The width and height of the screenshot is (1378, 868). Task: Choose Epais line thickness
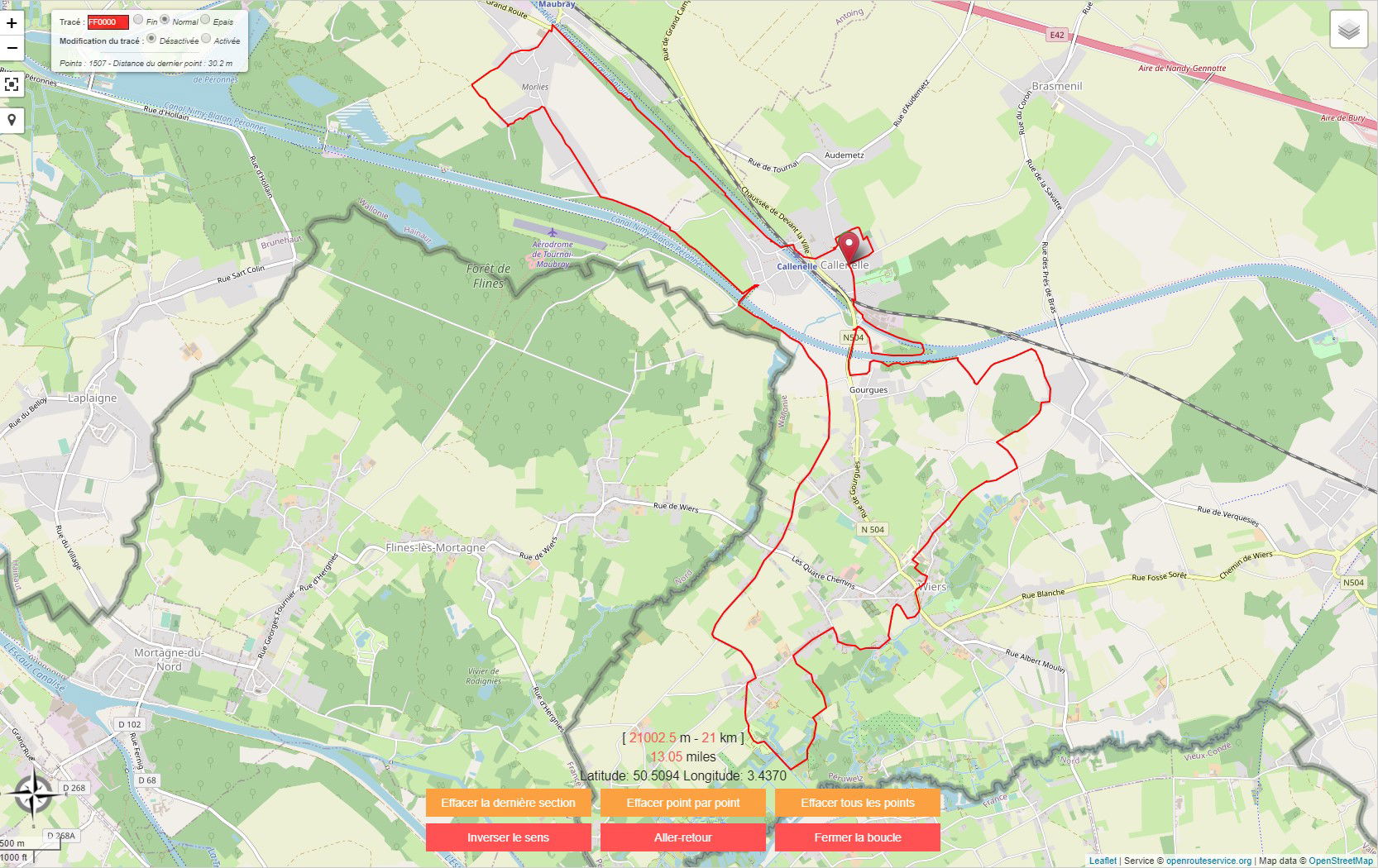coord(205,19)
